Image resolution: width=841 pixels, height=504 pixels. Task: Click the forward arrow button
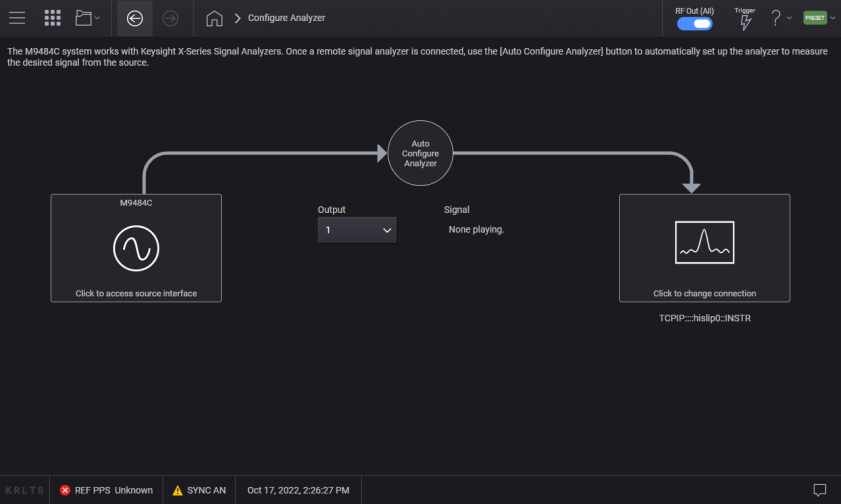click(x=170, y=18)
